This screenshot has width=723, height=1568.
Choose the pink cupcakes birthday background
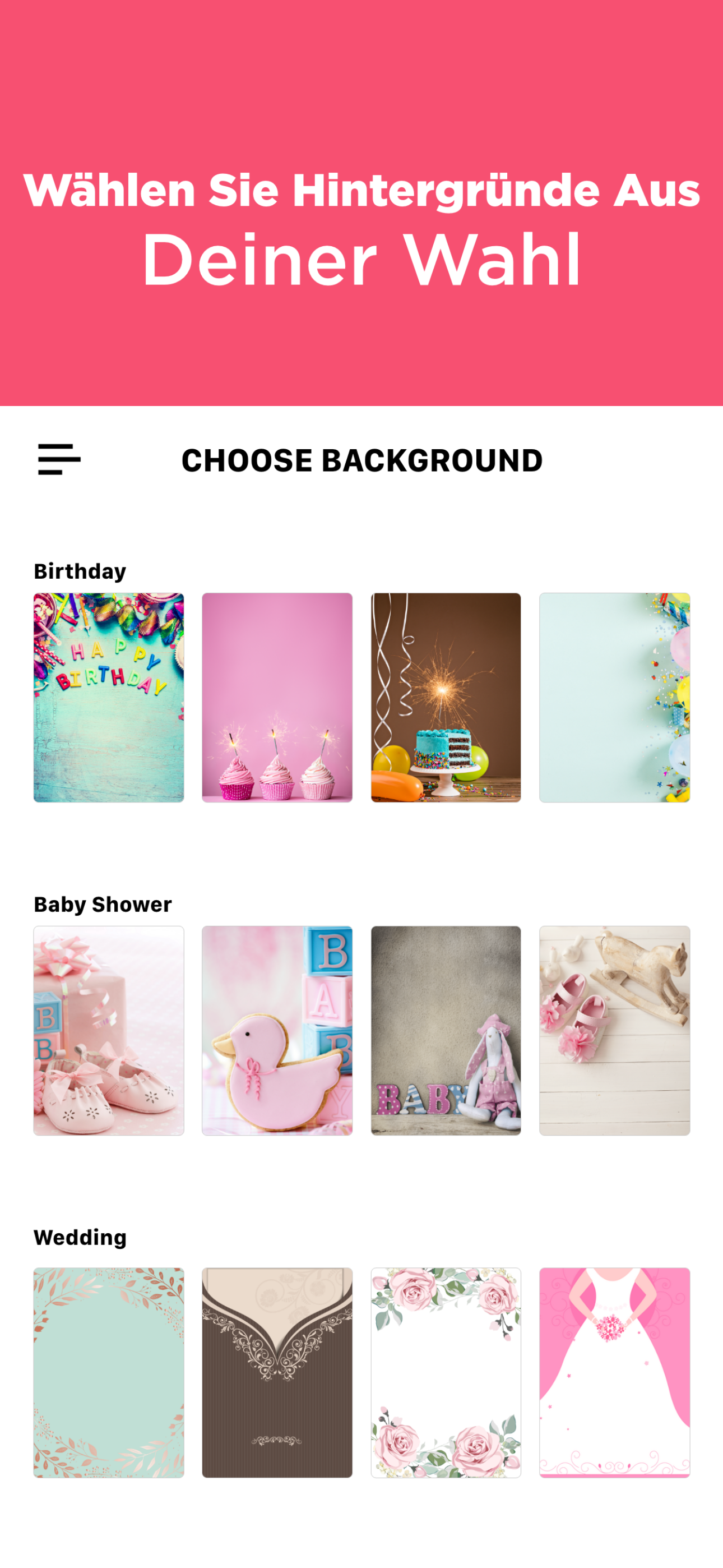click(x=277, y=698)
